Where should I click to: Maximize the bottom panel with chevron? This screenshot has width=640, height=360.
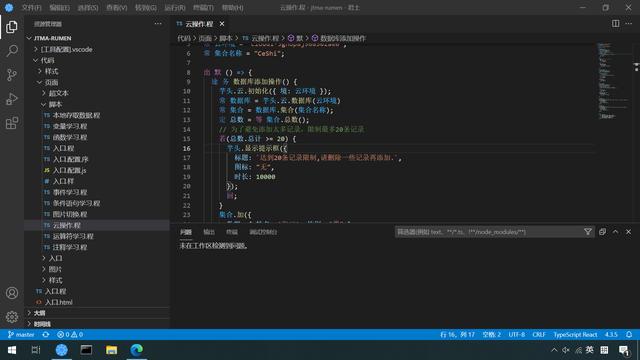coord(616,232)
